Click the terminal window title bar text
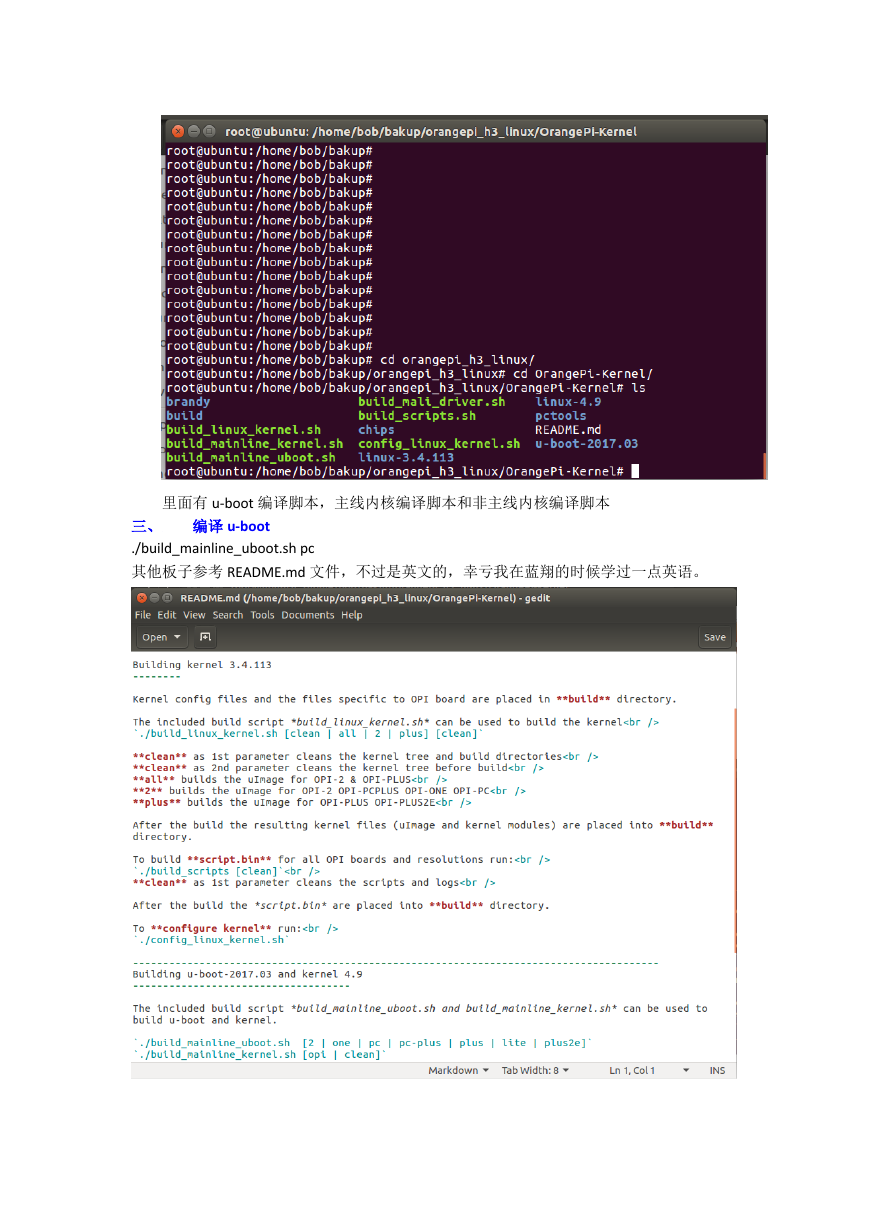869x1228 pixels. 431,131
